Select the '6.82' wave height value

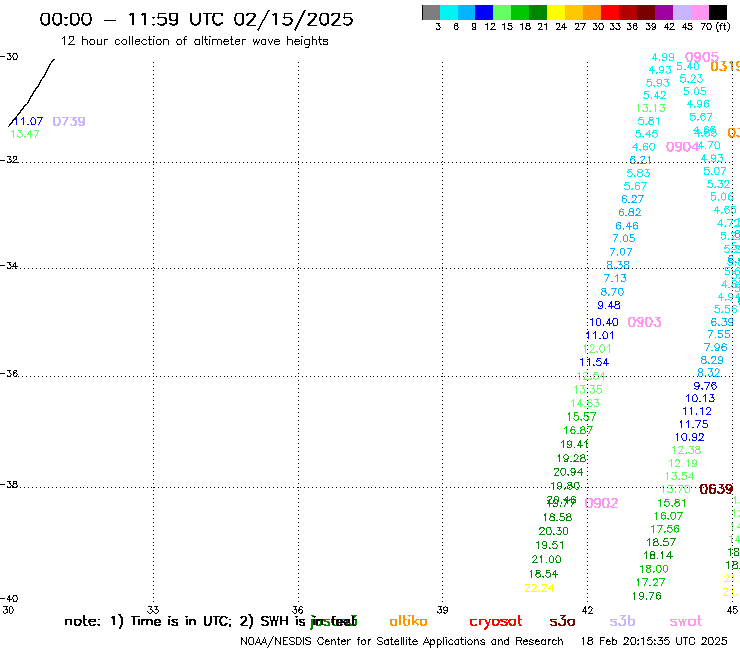pyautogui.click(x=630, y=212)
